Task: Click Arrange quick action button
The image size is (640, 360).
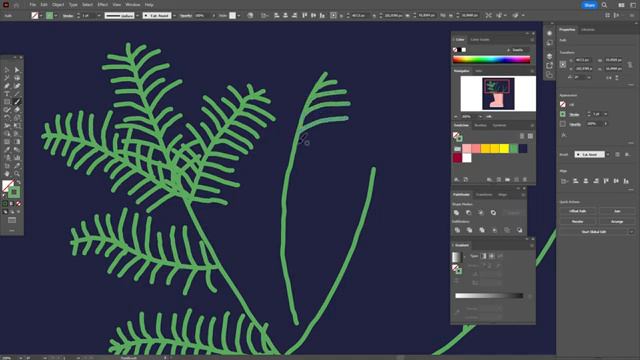Action: click(x=617, y=221)
